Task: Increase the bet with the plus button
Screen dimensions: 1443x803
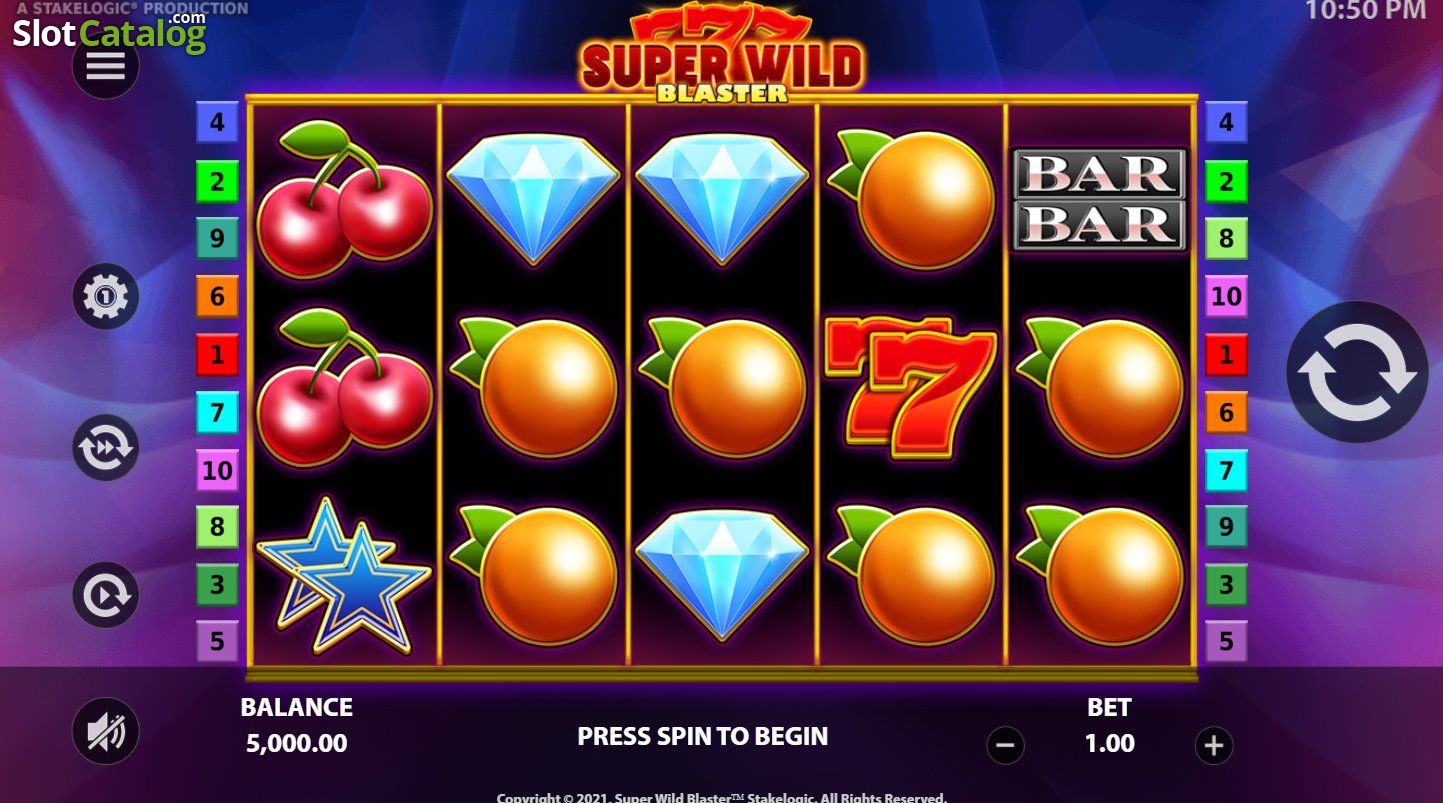Action: (1214, 745)
